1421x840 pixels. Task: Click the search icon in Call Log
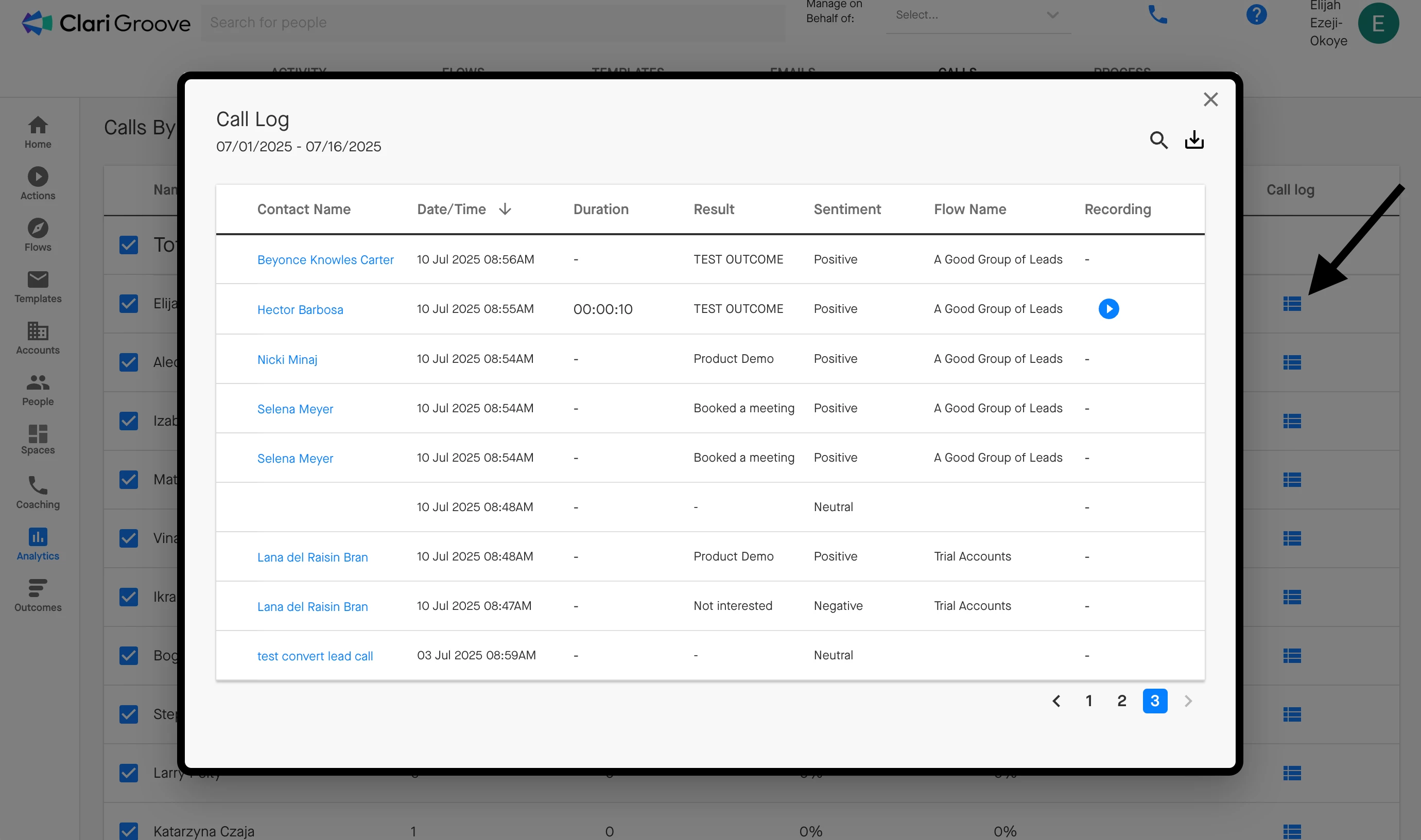tap(1158, 140)
